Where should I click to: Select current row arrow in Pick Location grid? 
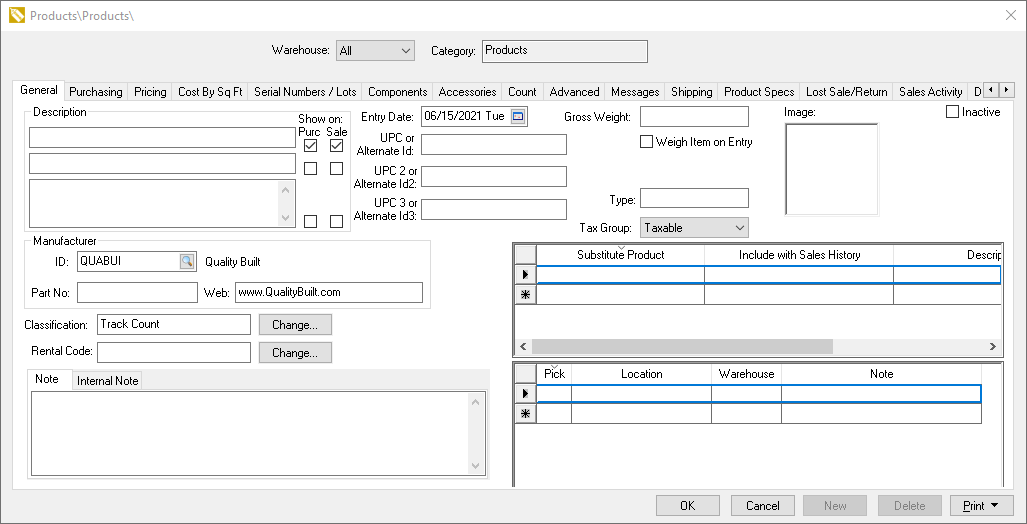525,394
